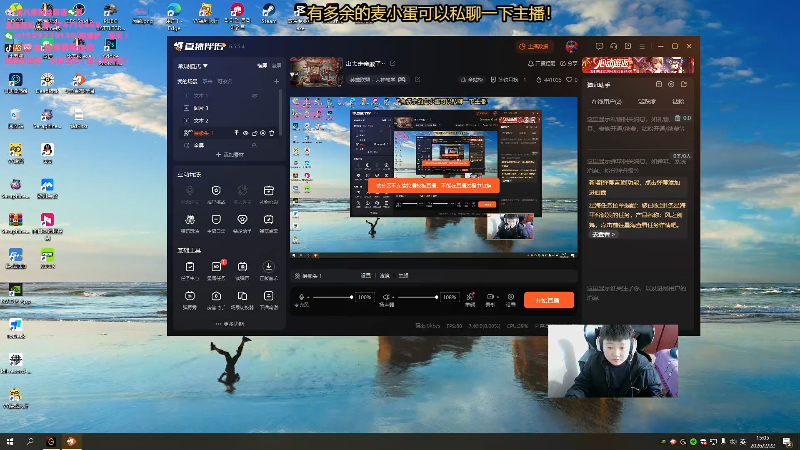Click the share button above preview
The width and height of the screenshot is (800, 450).
568,64
